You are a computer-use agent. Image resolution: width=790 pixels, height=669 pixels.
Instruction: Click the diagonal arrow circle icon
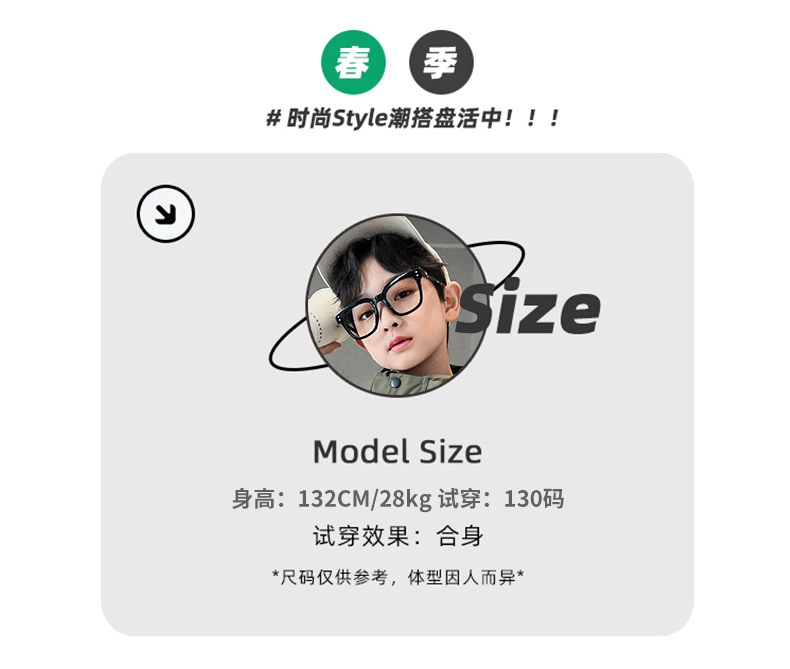coord(166,214)
